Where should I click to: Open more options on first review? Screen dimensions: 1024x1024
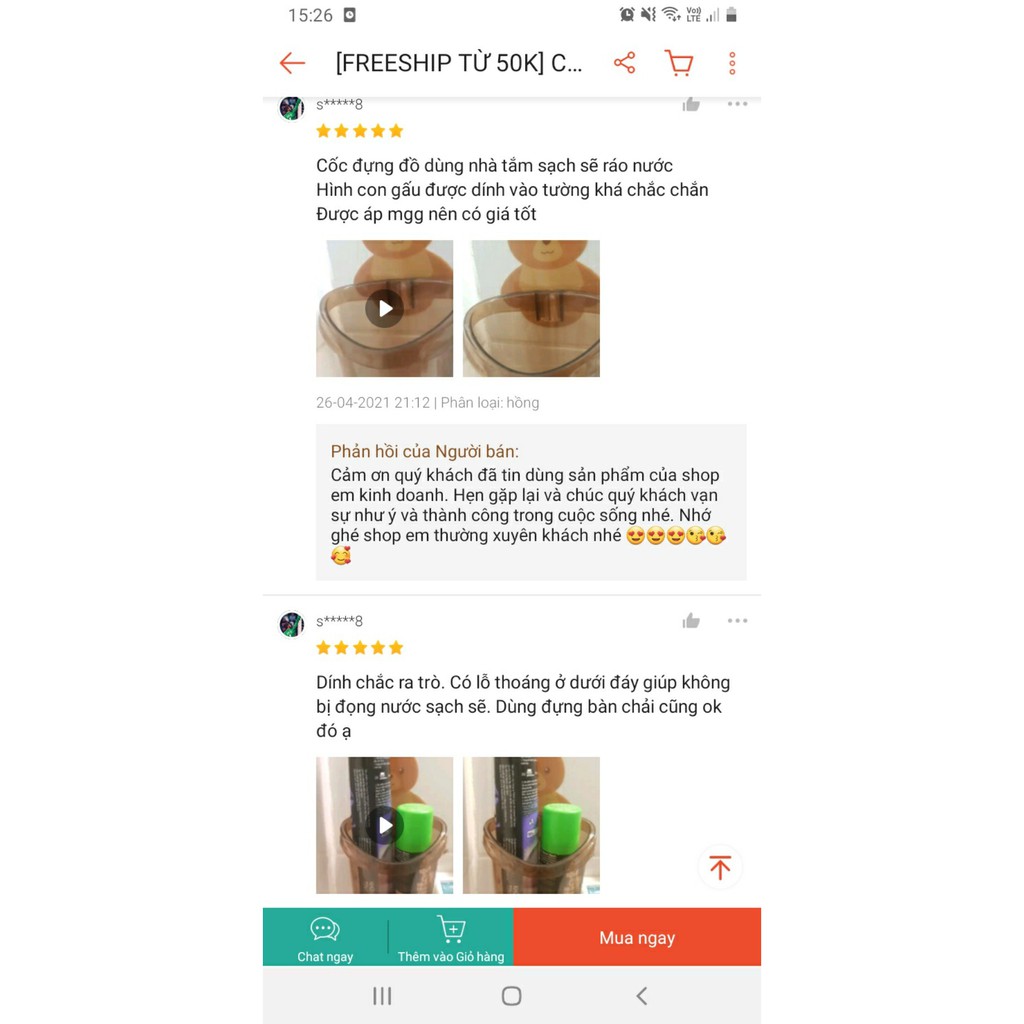[737, 104]
